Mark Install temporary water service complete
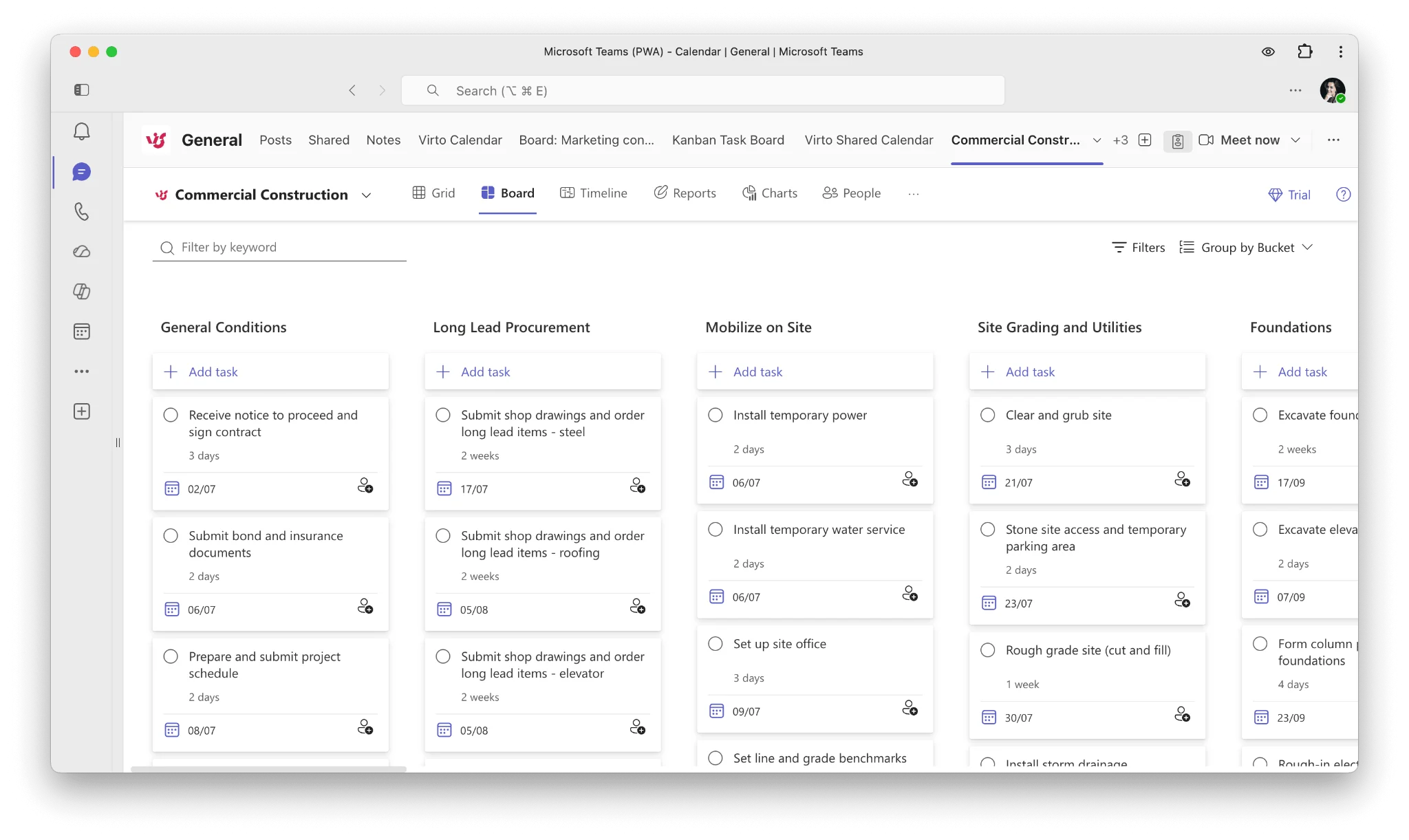 click(716, 529)
